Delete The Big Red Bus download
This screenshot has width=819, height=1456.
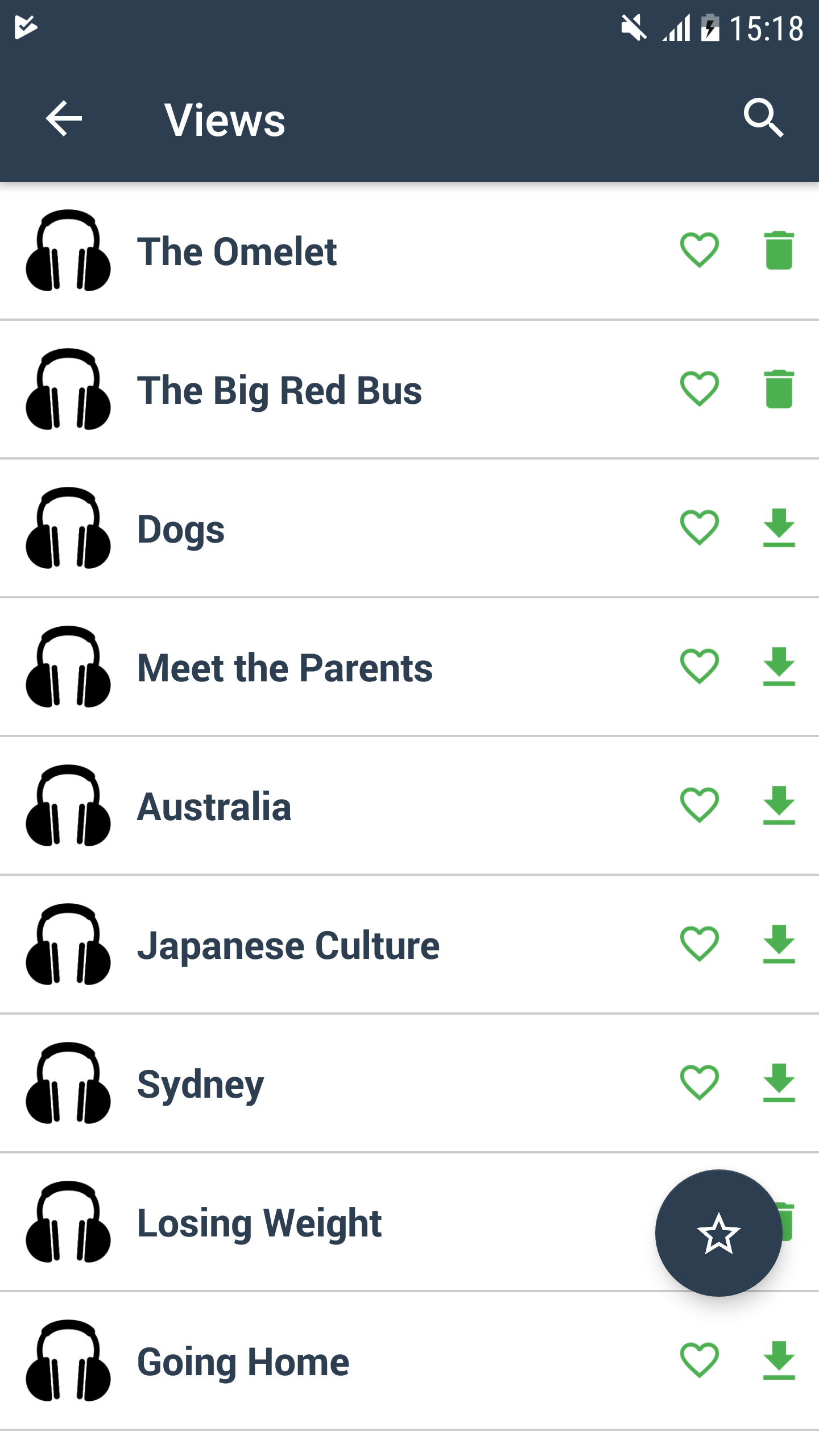point(779,389)
